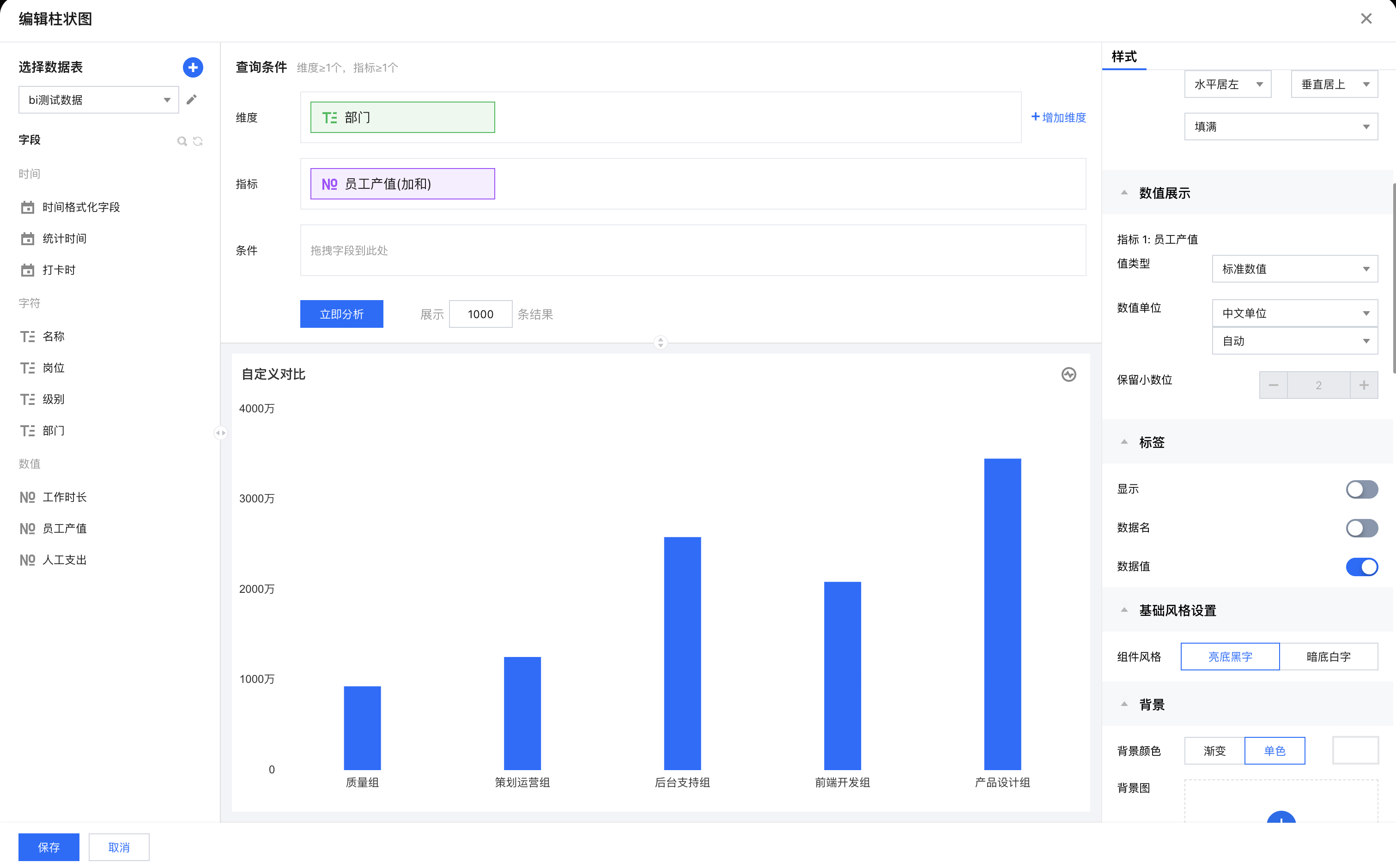Click the pencil edit icon beside bi测试数据

pos(192,99)
